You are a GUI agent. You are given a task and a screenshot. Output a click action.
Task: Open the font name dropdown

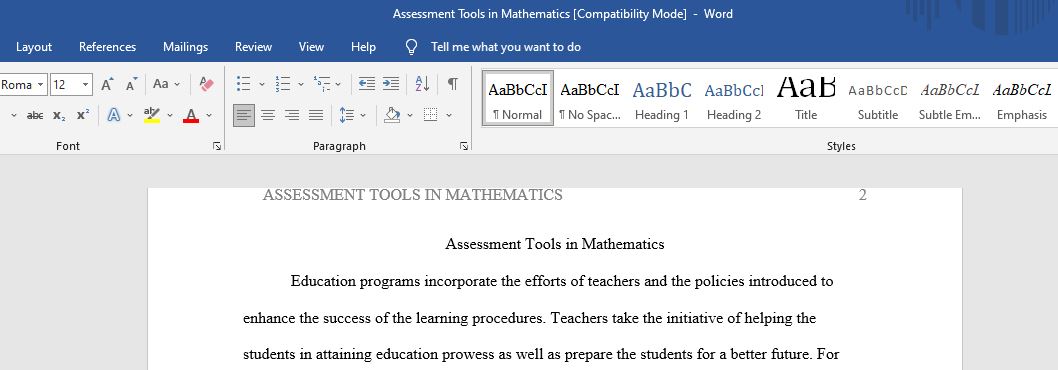(x=40, y=84)
